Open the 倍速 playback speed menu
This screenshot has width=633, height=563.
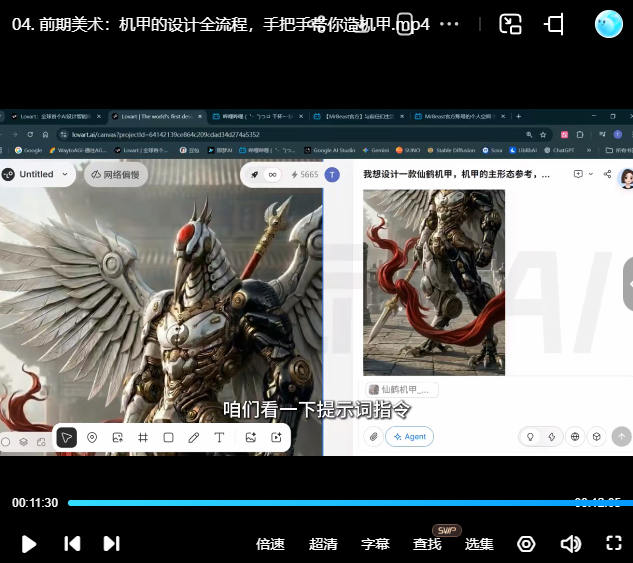[270, 544]
